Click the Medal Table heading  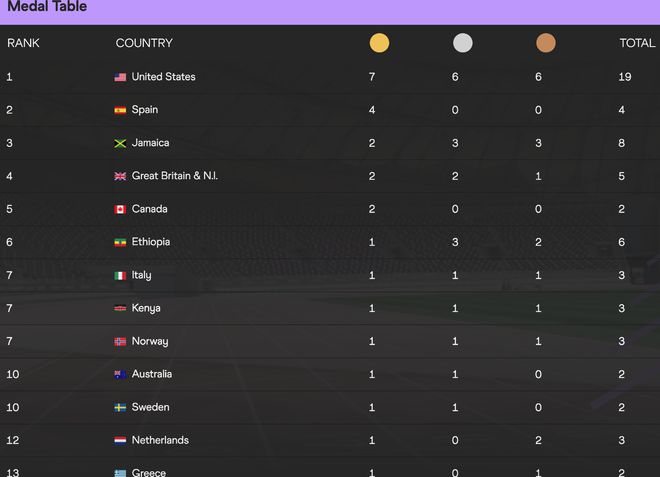(x=47, y=6)
